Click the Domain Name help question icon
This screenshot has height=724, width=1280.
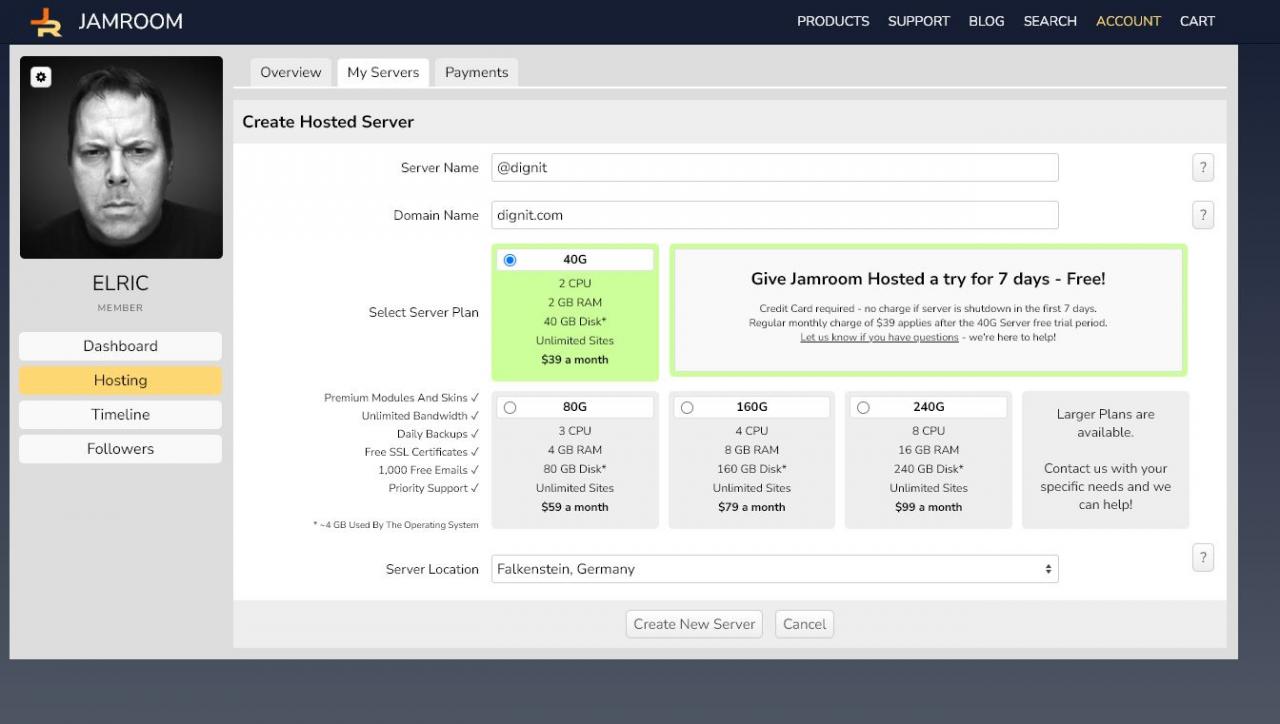click(1203, 215)
